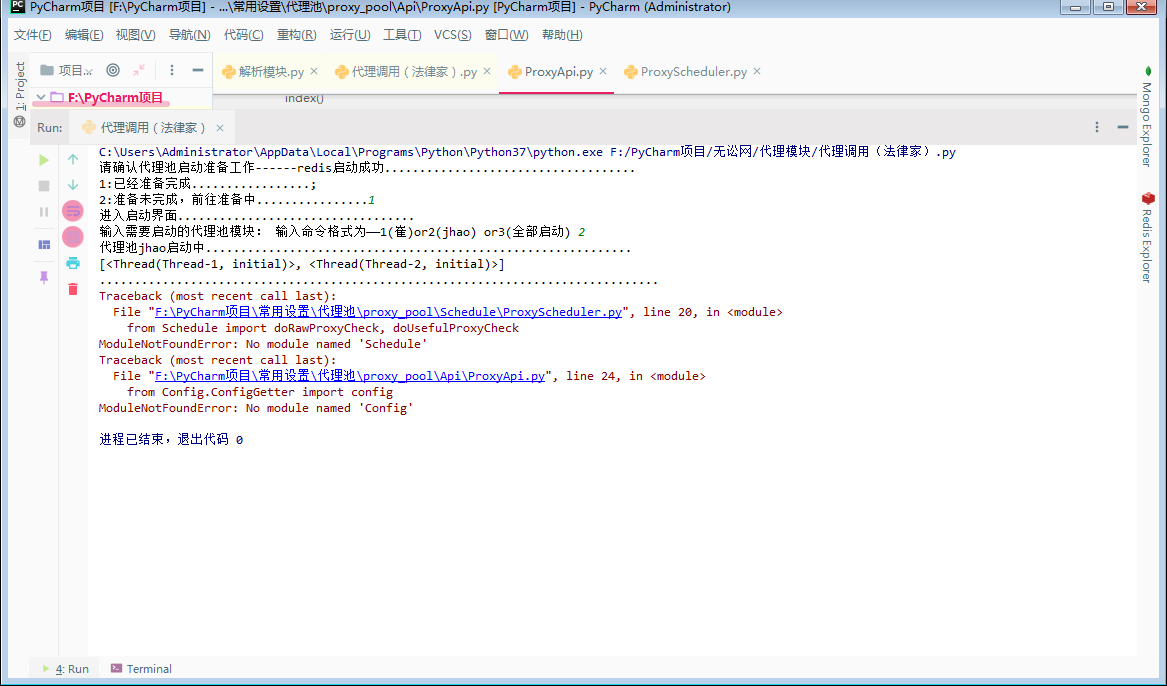The image size is (1167, 686).
Task: Click the down arrow to next stack frame
Action: coord(73,185)
